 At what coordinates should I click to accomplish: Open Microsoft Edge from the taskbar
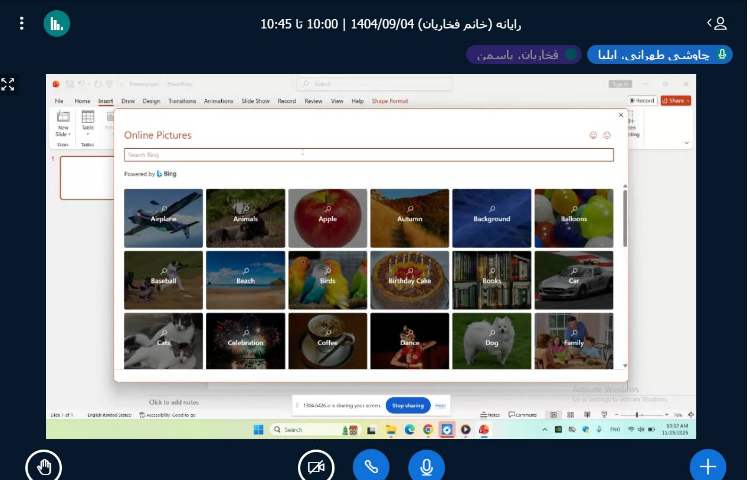pyautogui.click(x=409, y=429)
